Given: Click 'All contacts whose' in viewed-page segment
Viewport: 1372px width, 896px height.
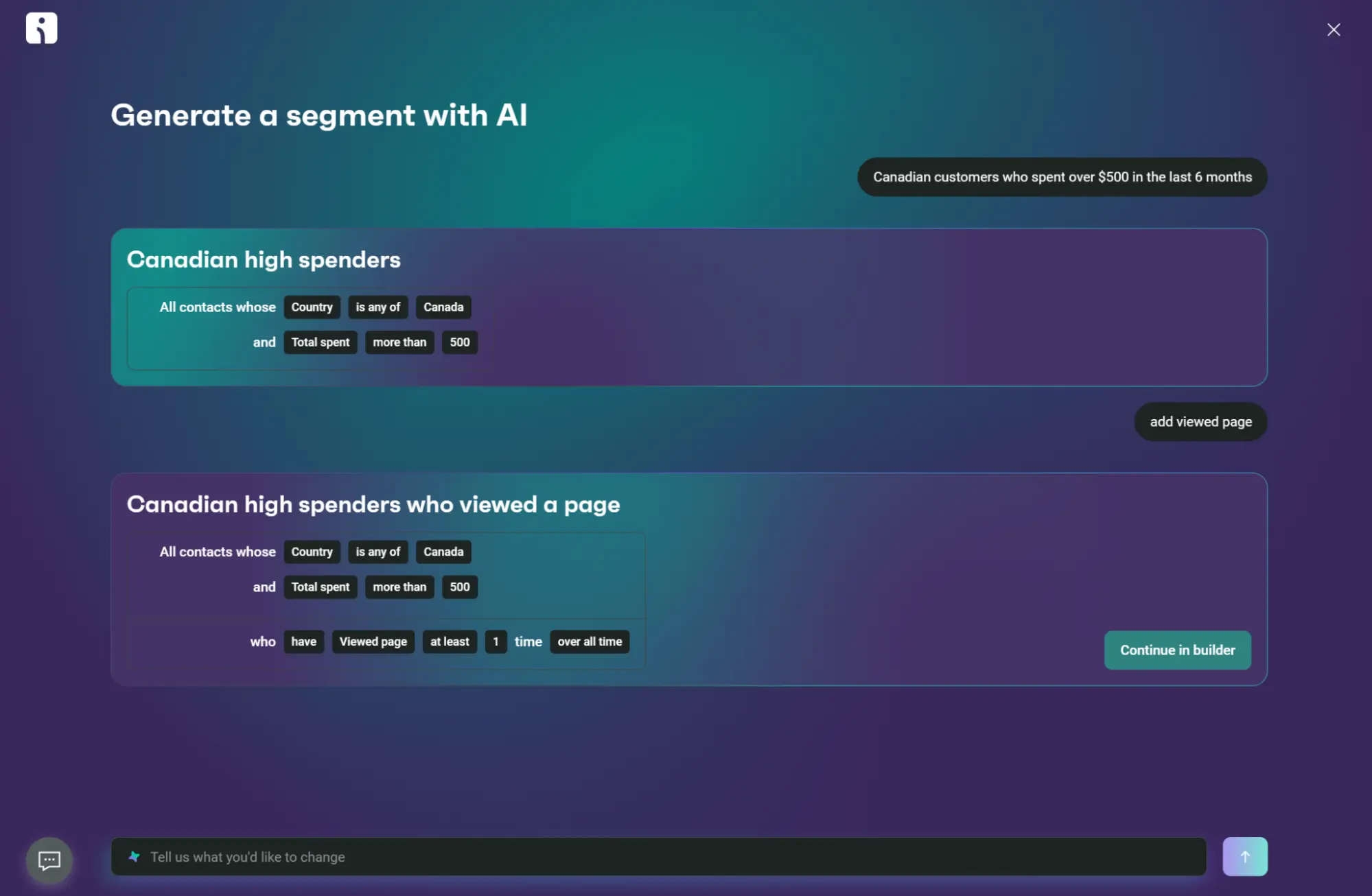Looking at the screenshot, I should coord(218,552).
